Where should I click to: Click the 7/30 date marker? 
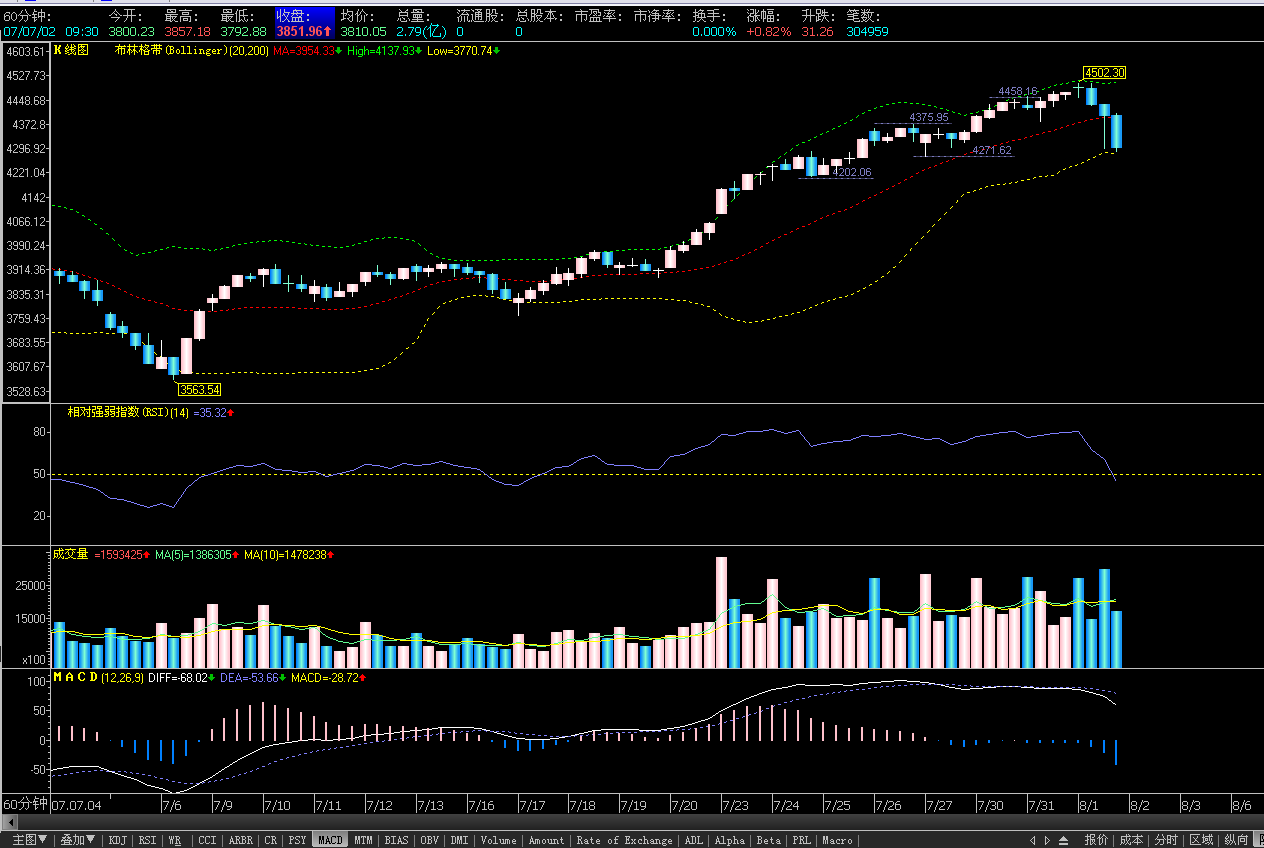click(x=990, y=805)
